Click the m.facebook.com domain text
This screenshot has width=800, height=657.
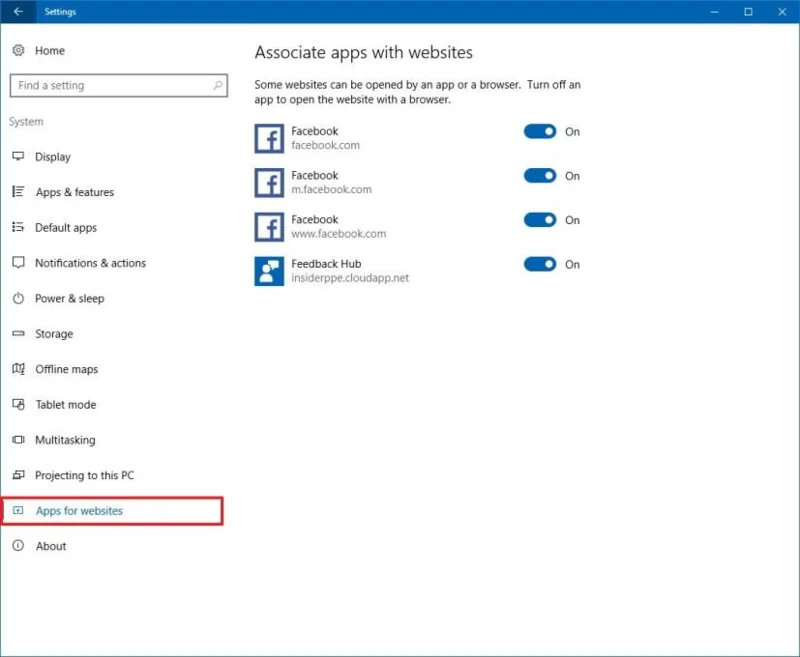pos(332,190)
